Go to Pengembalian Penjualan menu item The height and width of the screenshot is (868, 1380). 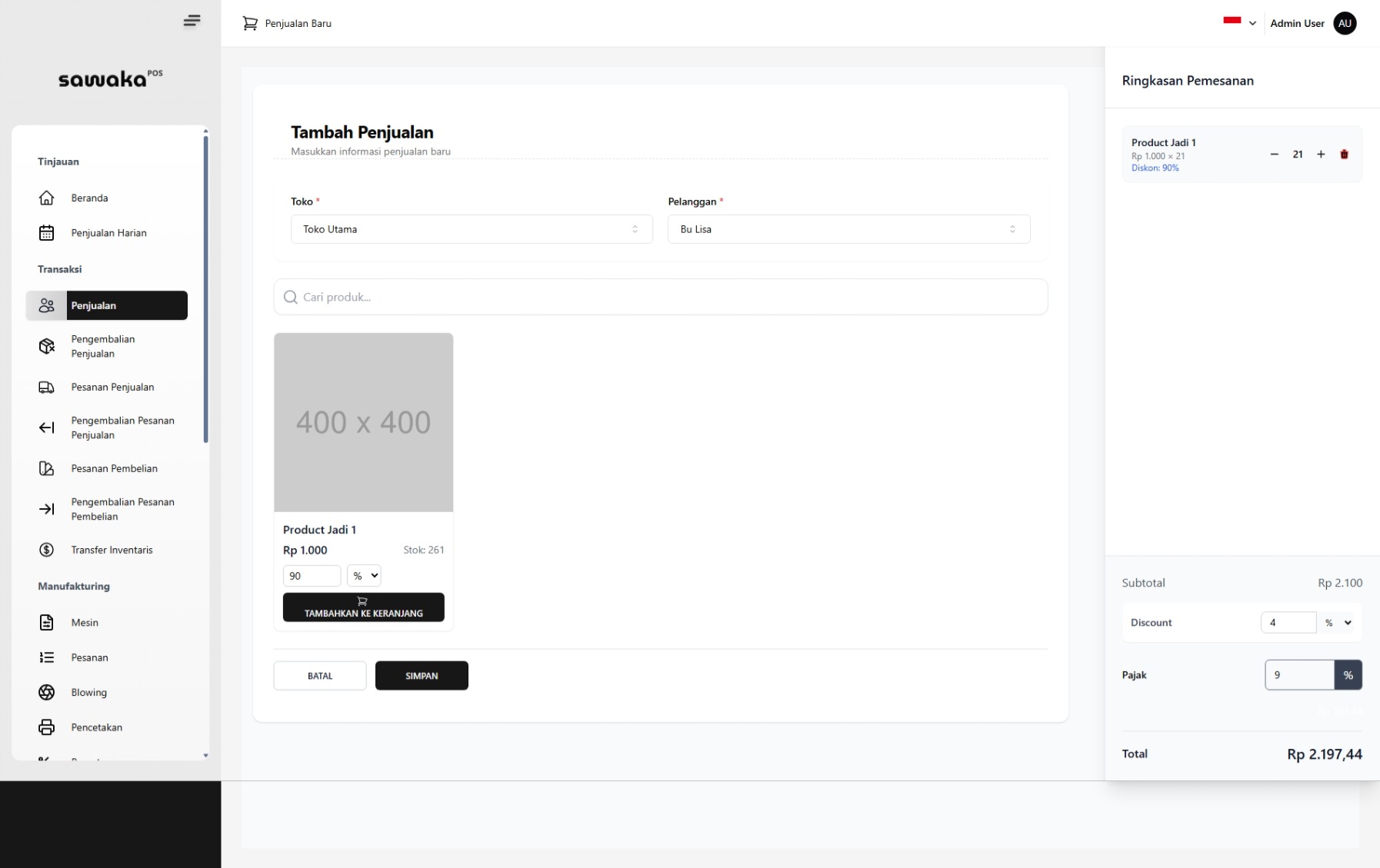point(103,347)
